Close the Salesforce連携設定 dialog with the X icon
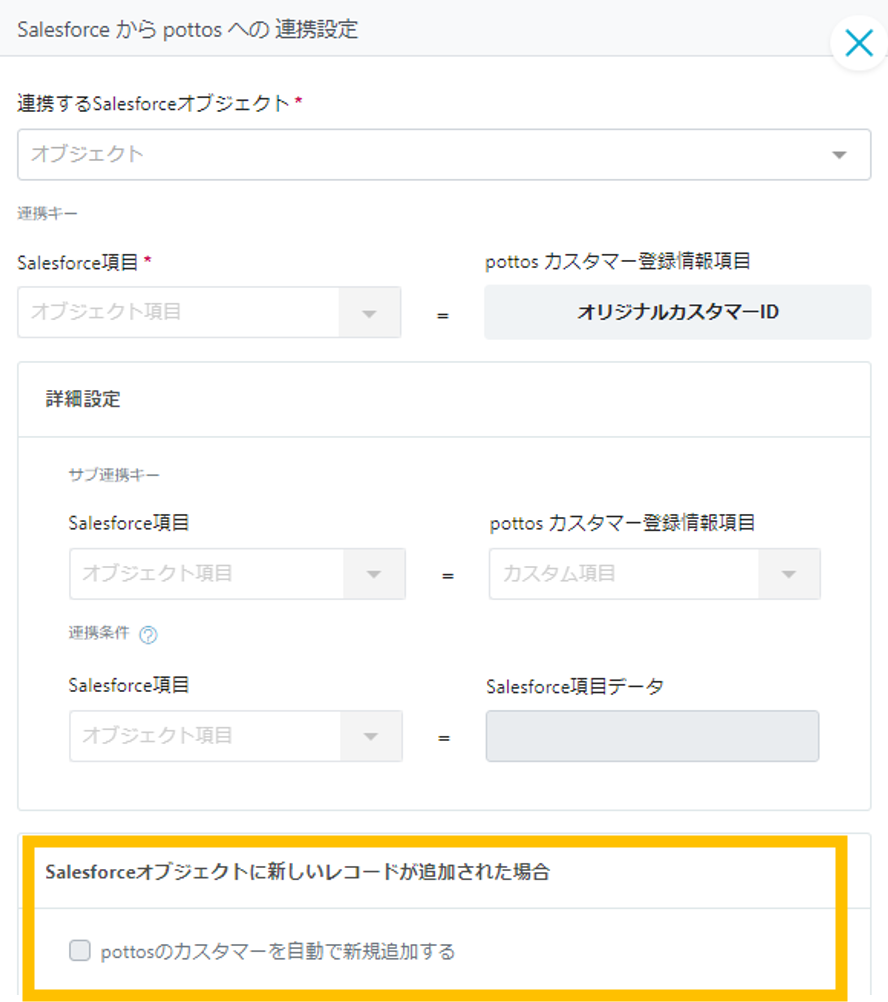The width and height of the screenshot is (888, 1002). pos(859,43)
